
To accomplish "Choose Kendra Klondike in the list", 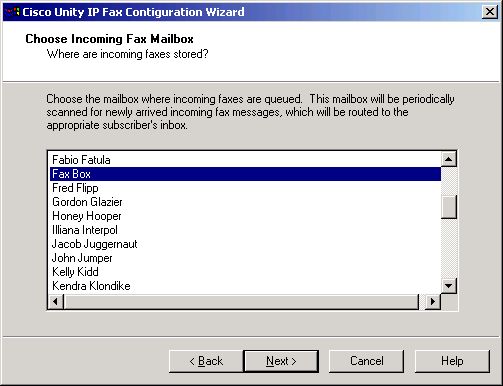I will 245,286.
